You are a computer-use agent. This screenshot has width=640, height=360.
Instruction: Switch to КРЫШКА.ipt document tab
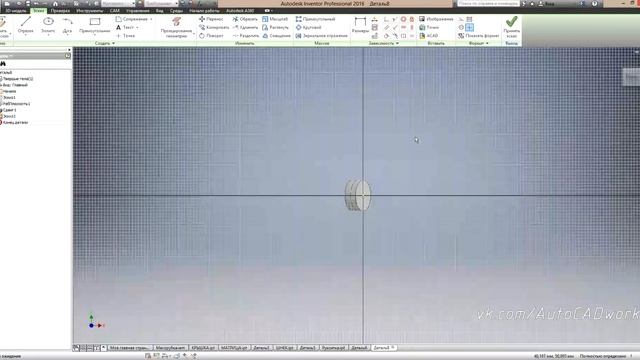point(203,348)
